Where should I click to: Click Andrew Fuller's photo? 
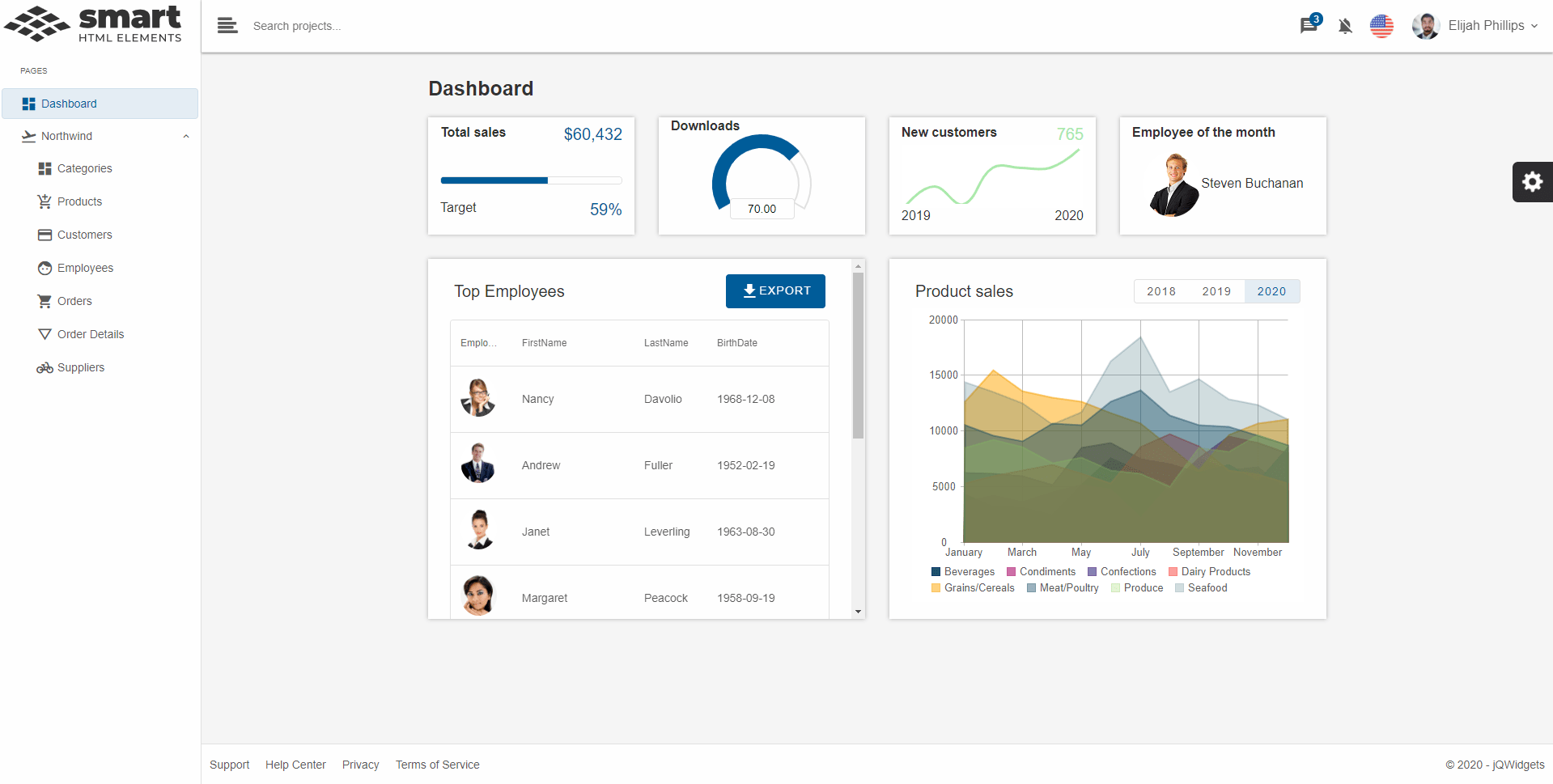(x=478, y=464)
